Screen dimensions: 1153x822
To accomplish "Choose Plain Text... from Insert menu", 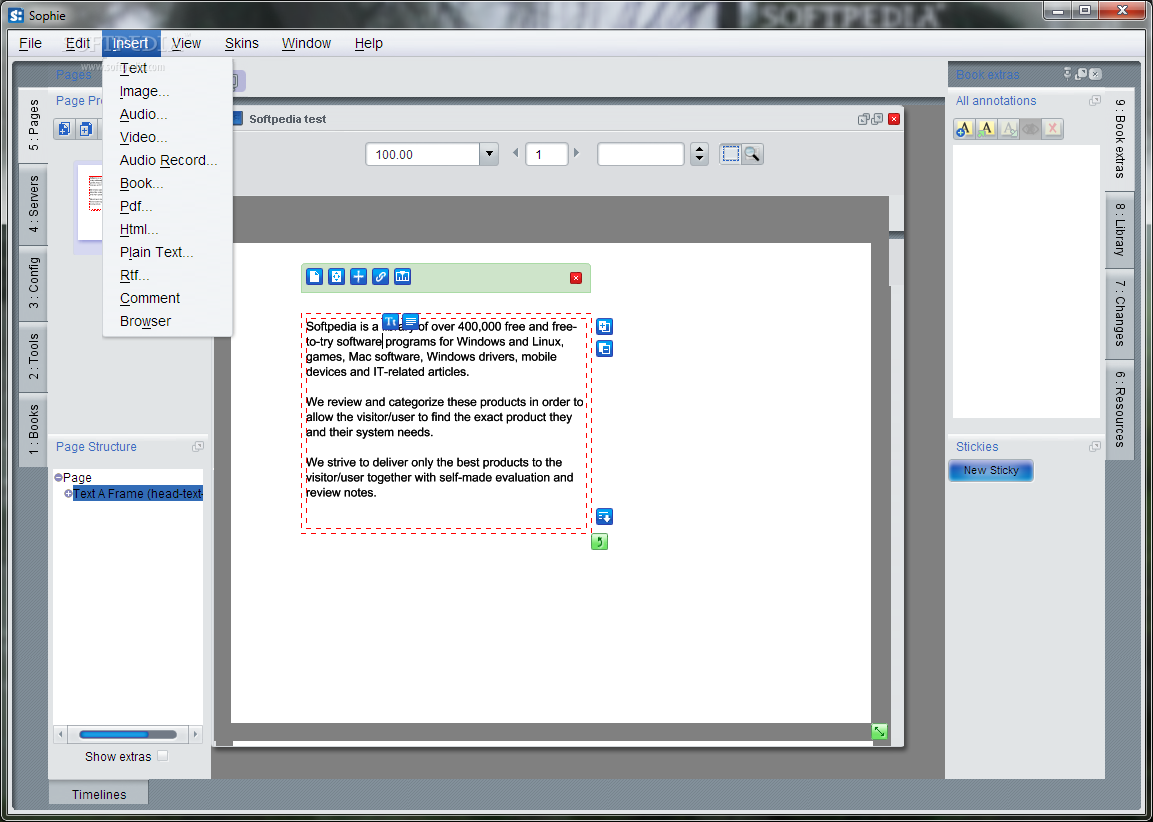I will pyautogui.click(x=168, y=252).
